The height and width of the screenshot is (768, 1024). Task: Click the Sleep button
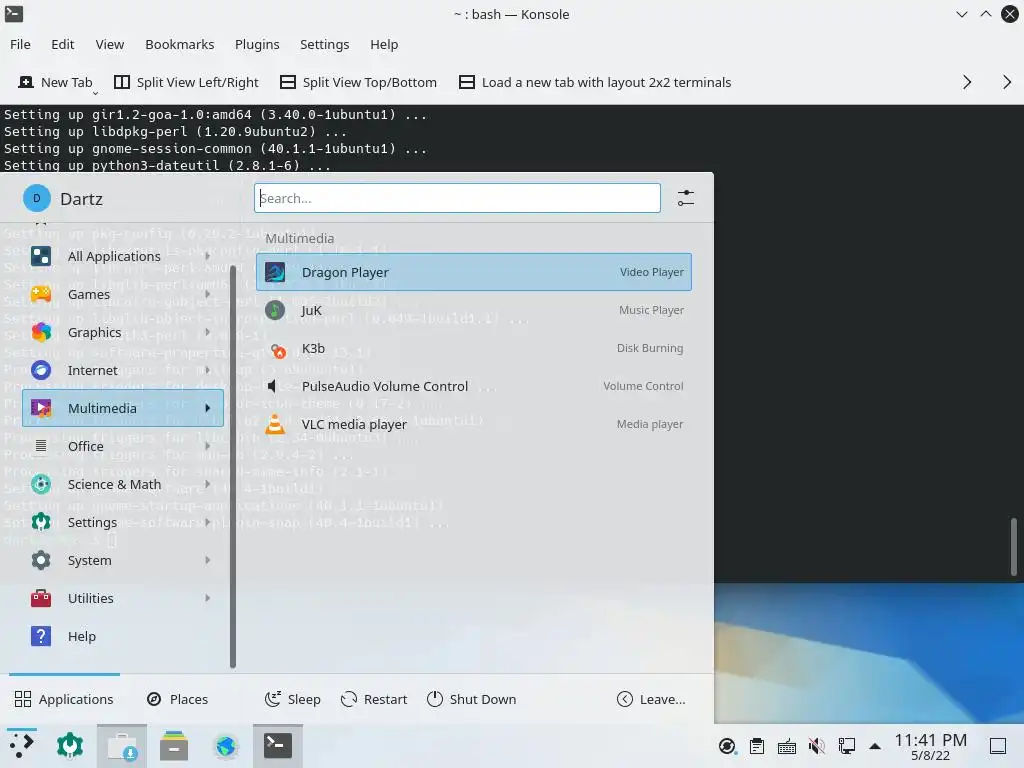click(293, 699)
